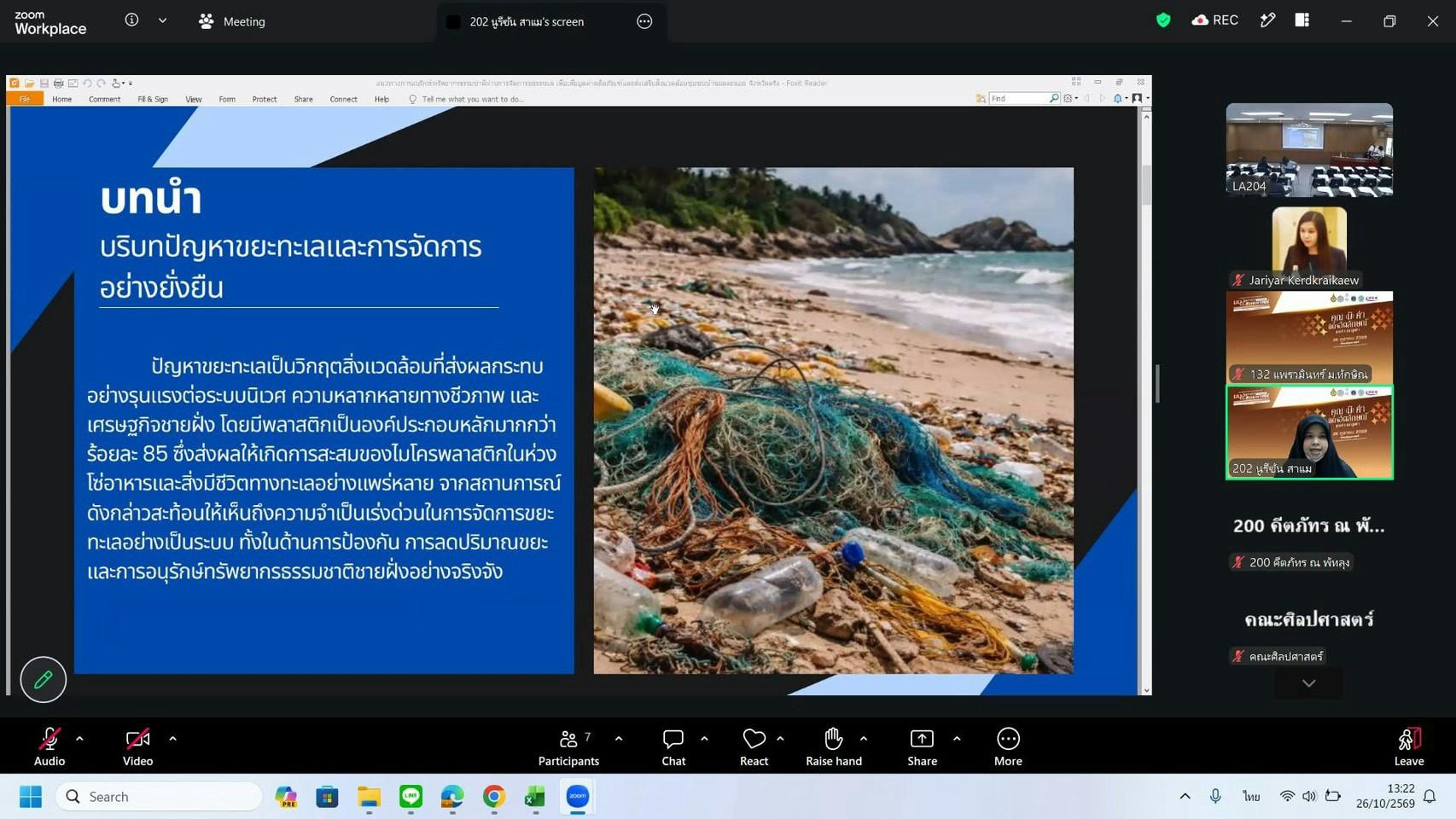
Task: Select Jariyar Kerdkraikaew's video thumbnail
Action: click(x=1309, y=247)
